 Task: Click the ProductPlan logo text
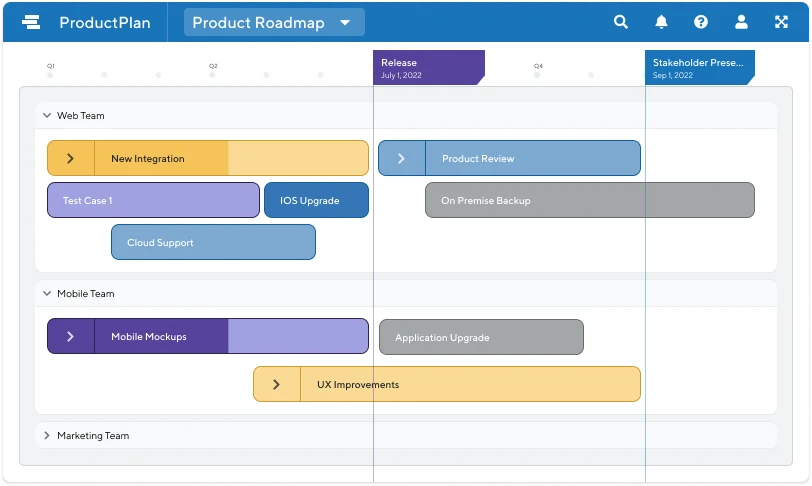(105, 22)
